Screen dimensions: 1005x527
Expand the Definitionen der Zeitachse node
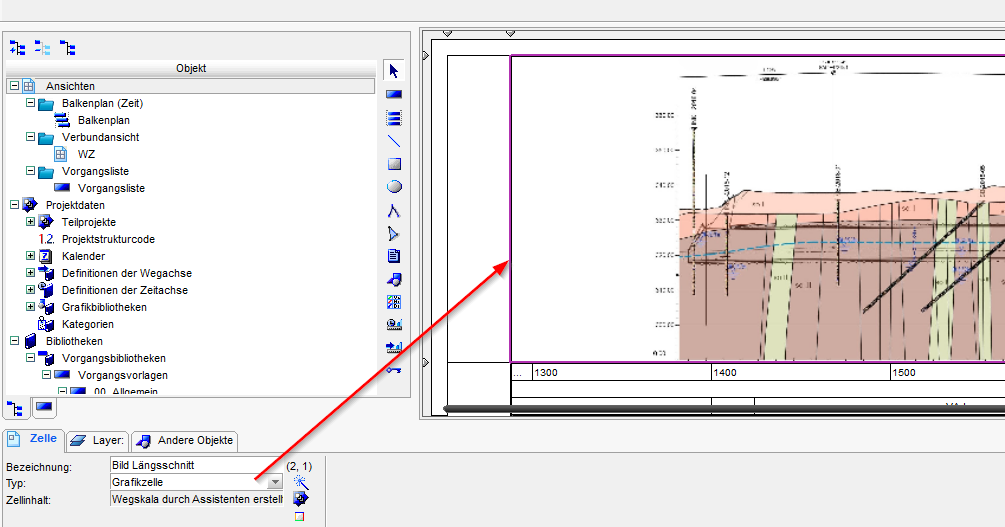pos(30,289)
